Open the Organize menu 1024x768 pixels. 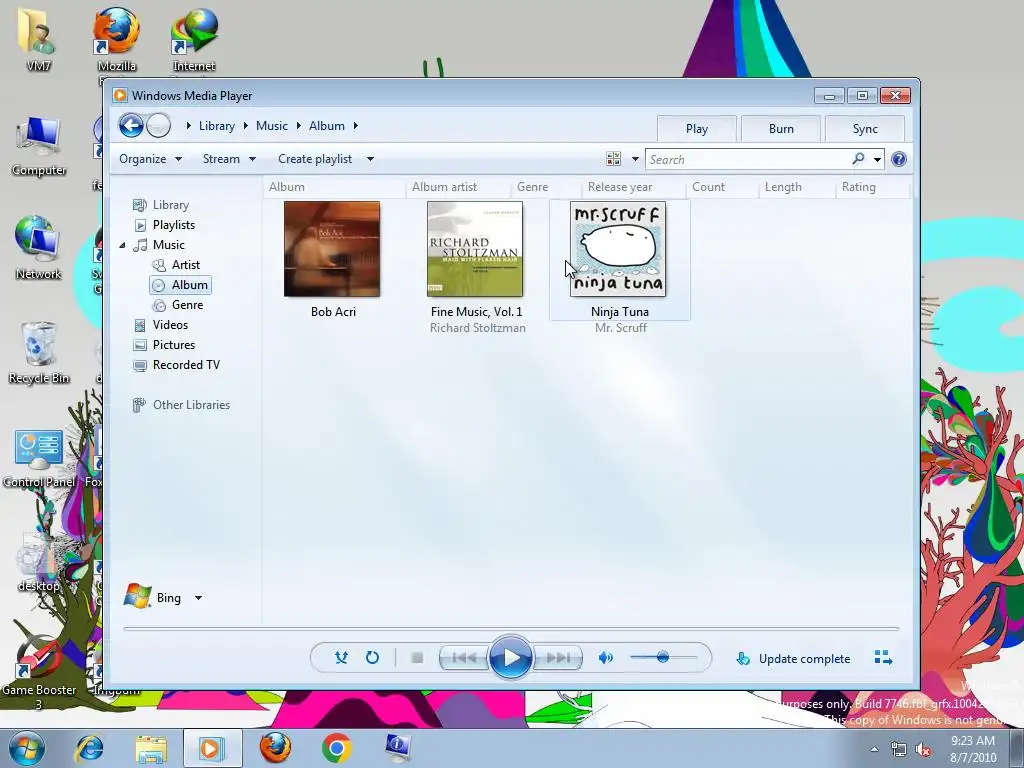tap(150, 159)
